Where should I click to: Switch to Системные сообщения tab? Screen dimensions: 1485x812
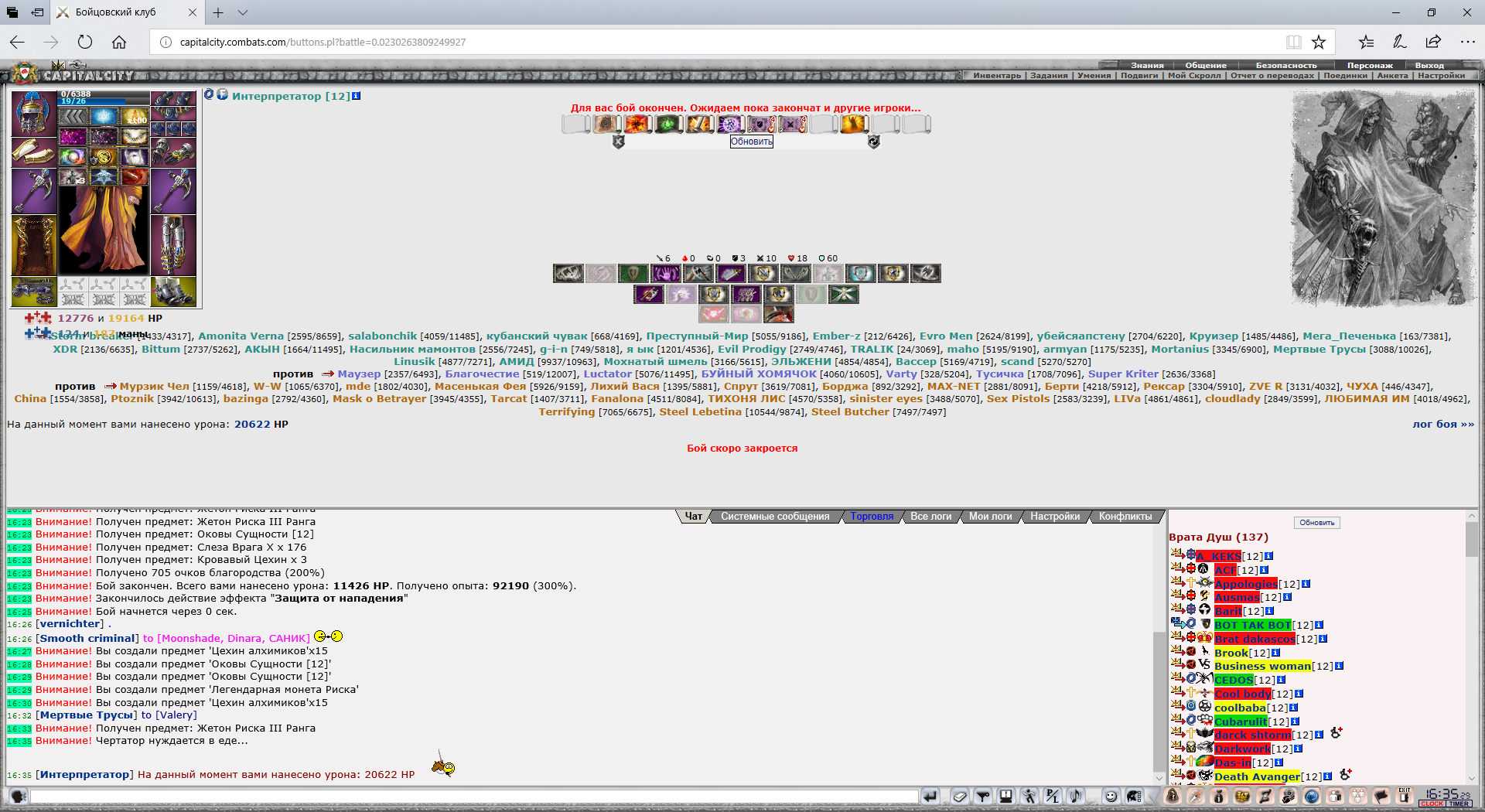775,517
